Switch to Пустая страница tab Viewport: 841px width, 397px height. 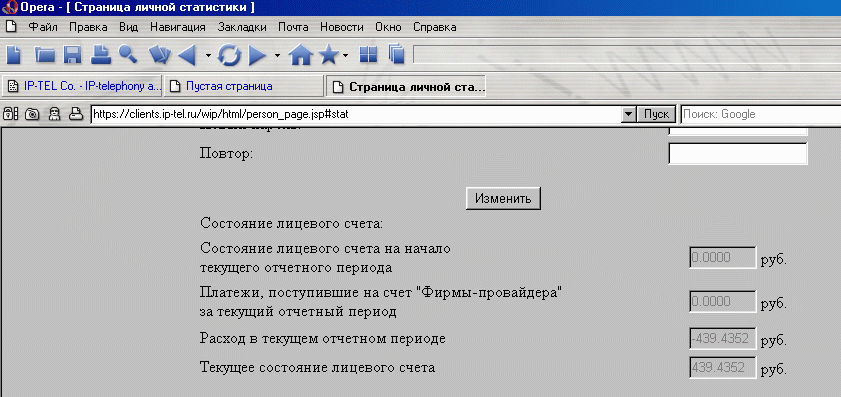point(244,86)
